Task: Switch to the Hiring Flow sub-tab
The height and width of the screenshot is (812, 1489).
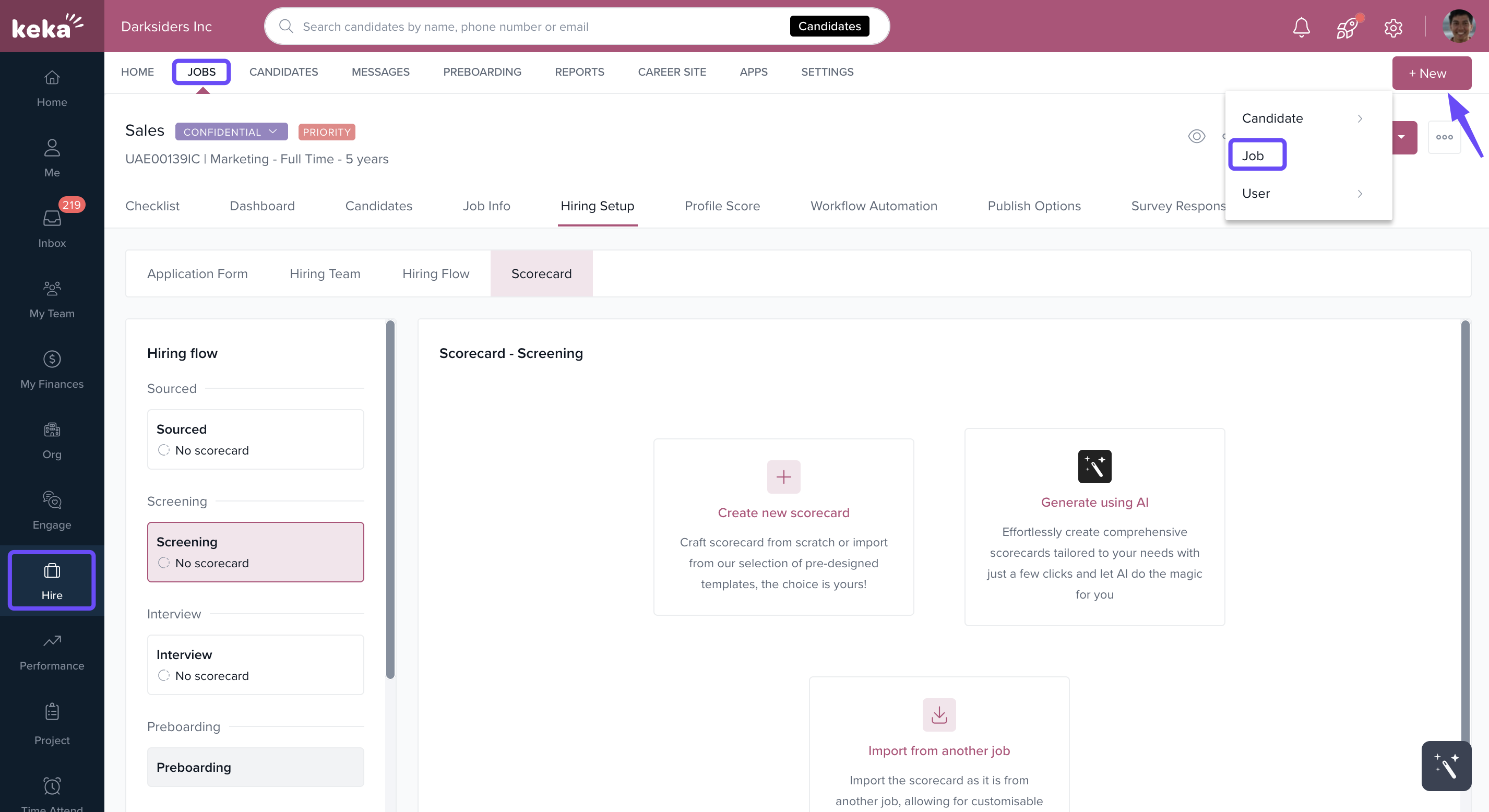Action: pos(435,274)
